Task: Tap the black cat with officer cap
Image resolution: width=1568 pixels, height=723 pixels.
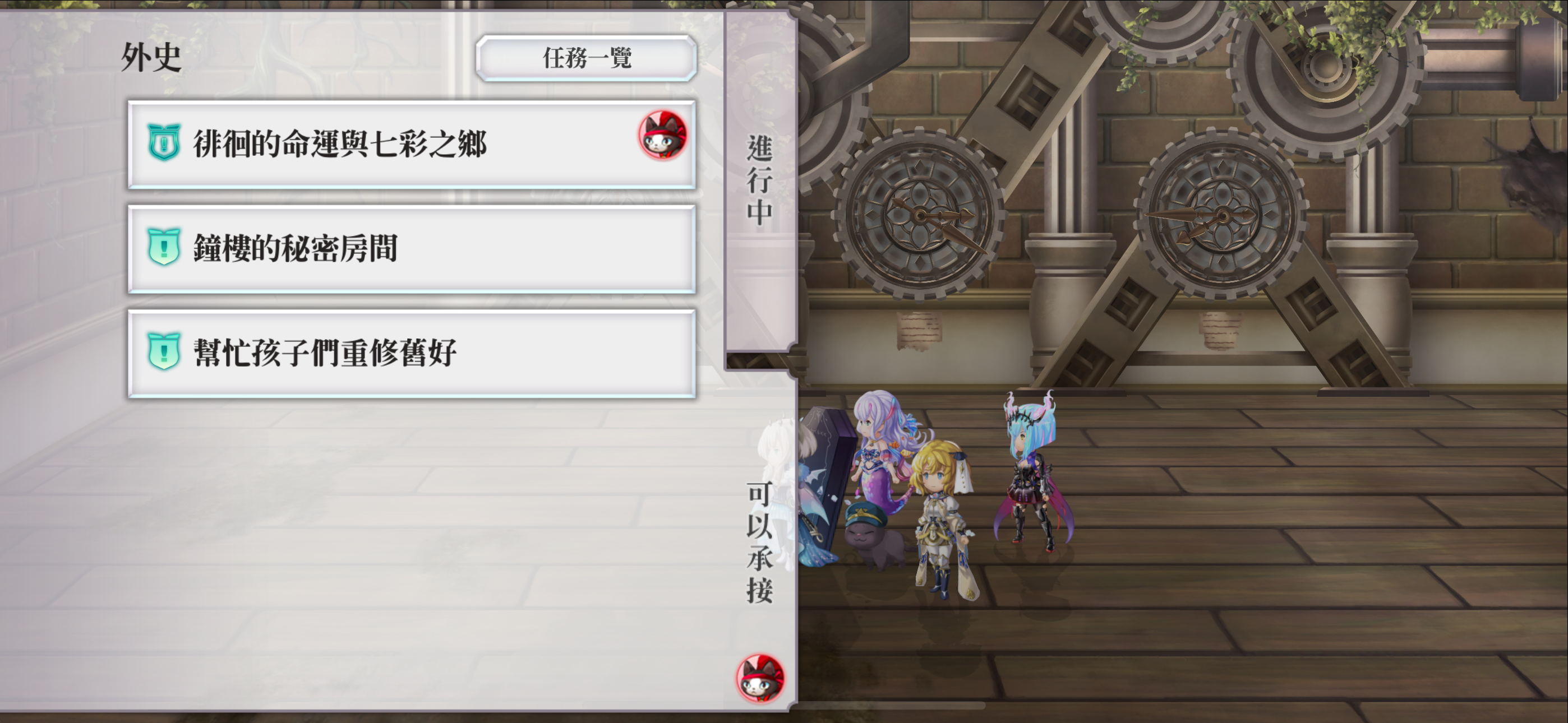Action: coord(873,536)
